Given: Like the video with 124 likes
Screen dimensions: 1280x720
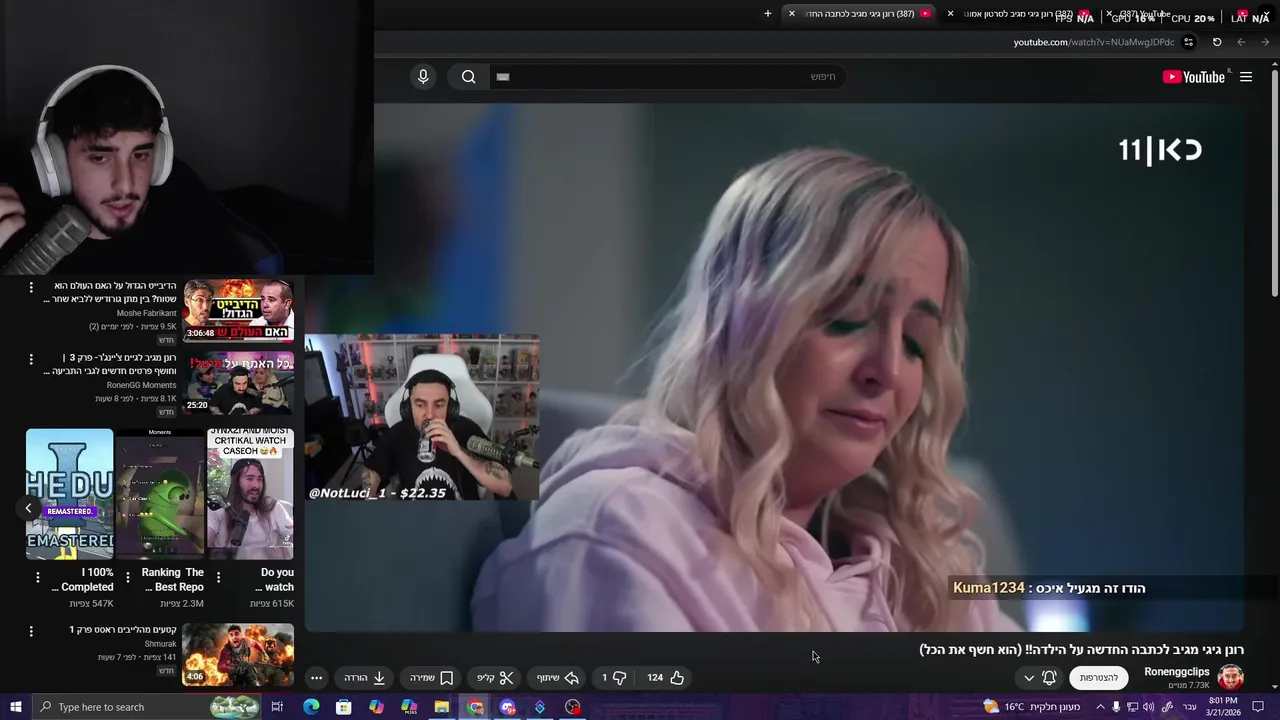Looking at the screenshot, I should (665, 677).
